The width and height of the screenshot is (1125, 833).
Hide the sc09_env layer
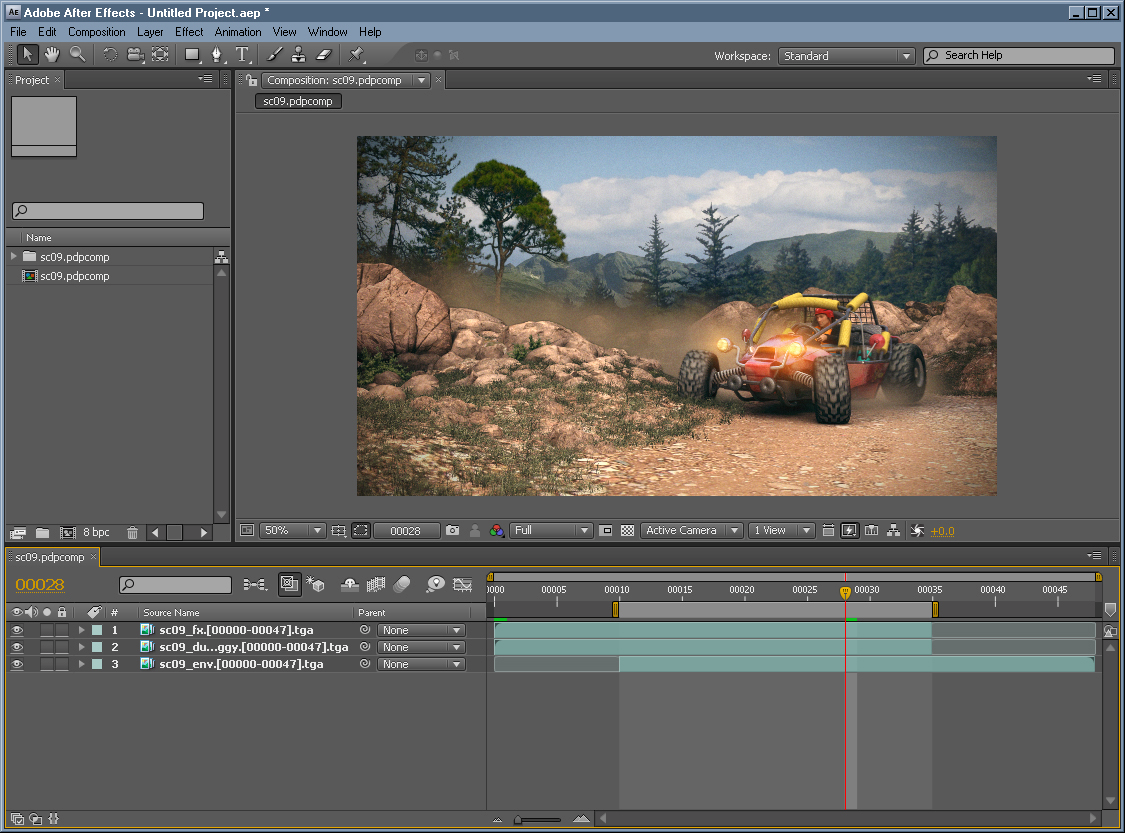17,664
